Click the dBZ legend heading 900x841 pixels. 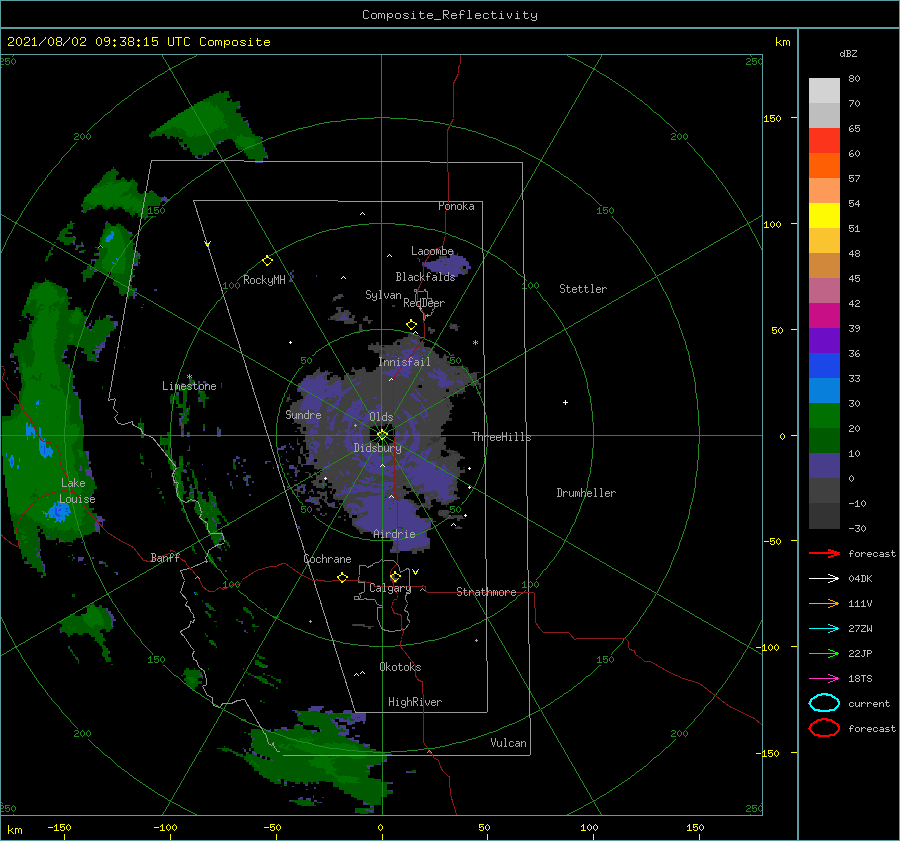point(848,54)
